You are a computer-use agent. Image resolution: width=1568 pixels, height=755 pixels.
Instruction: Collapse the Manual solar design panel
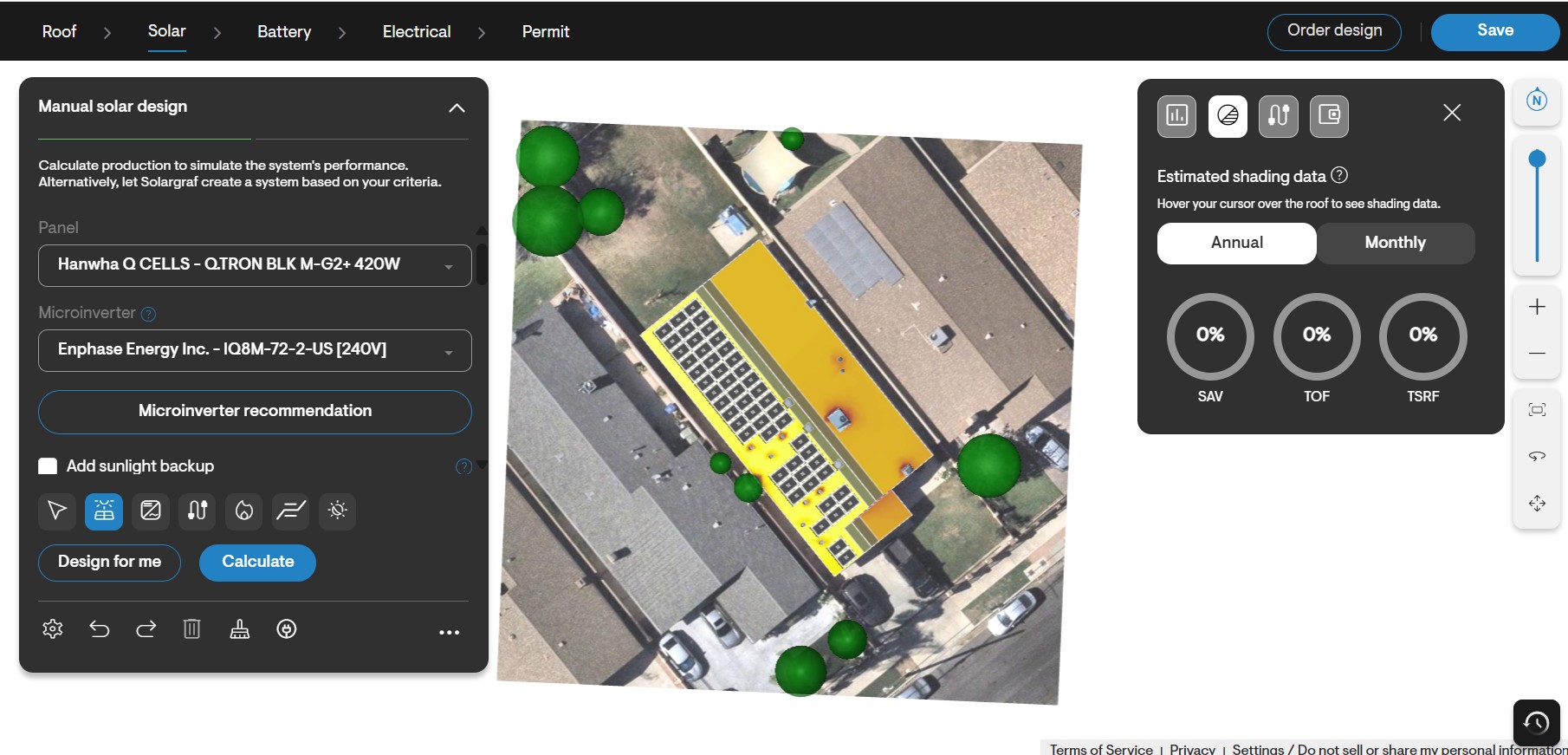pos(457,108)
